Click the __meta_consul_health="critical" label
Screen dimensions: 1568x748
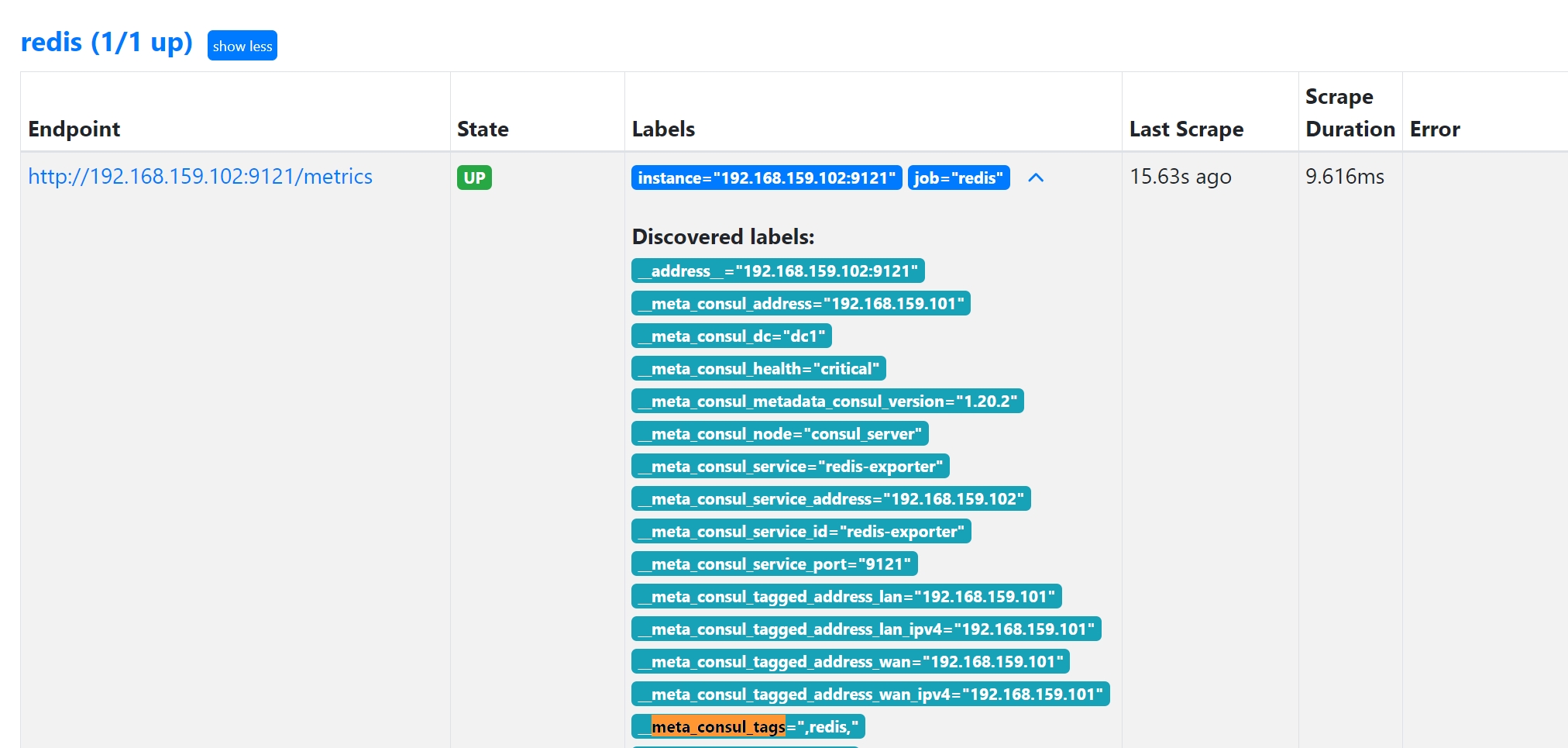pyautogui.click(x=758, y=368)
